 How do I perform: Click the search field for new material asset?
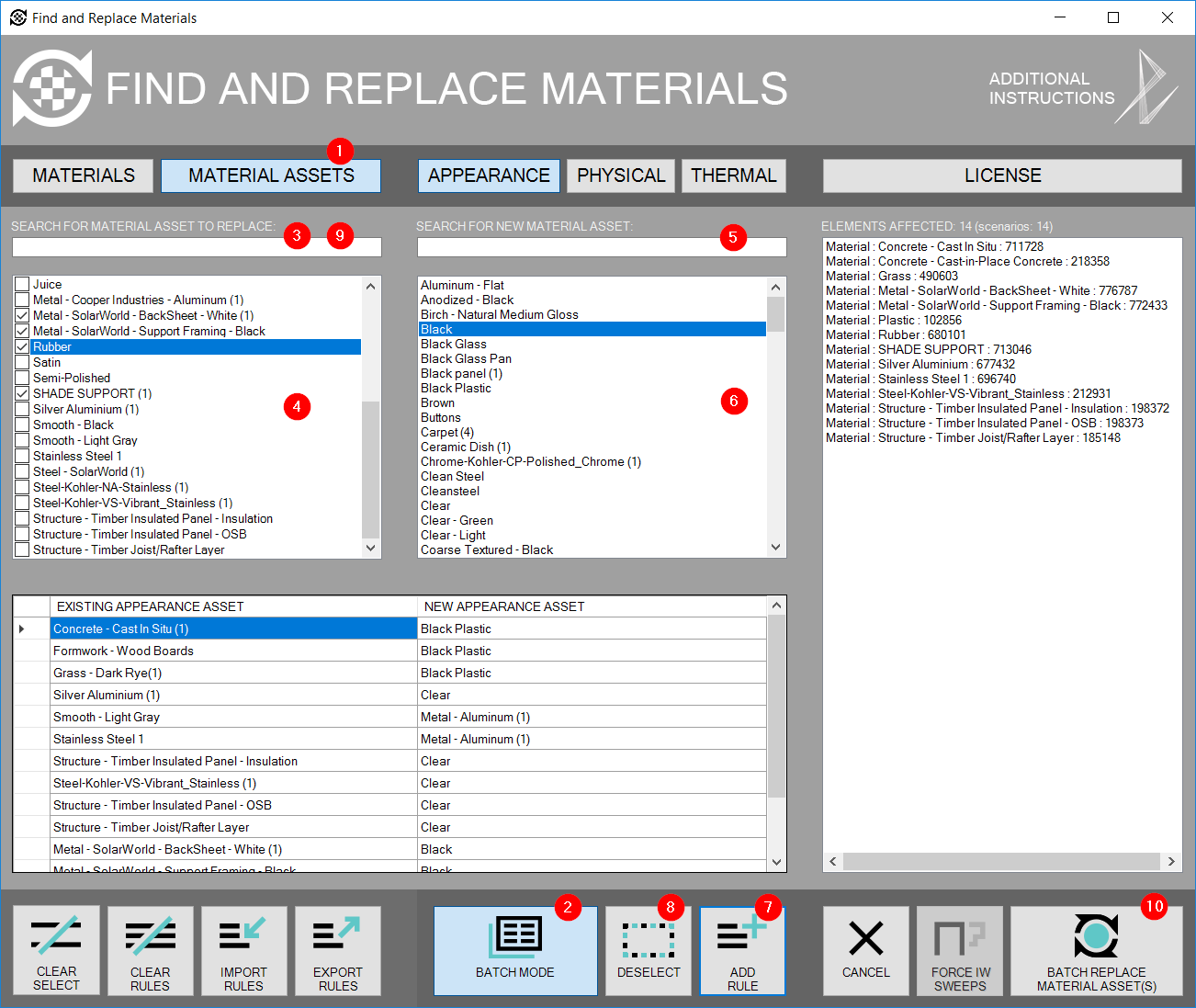pyautogui.click(x=601, y=246)
